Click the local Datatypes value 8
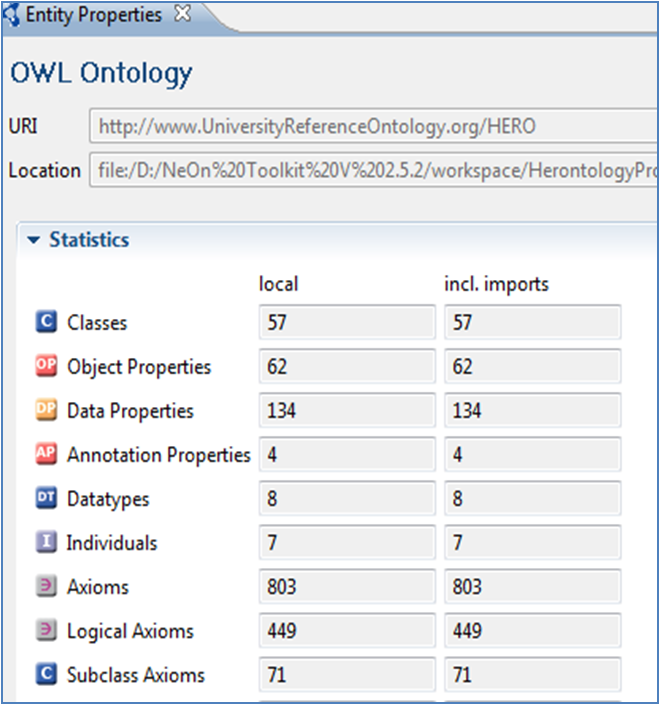This screenshot has width=660, height=705. [347, 498]
